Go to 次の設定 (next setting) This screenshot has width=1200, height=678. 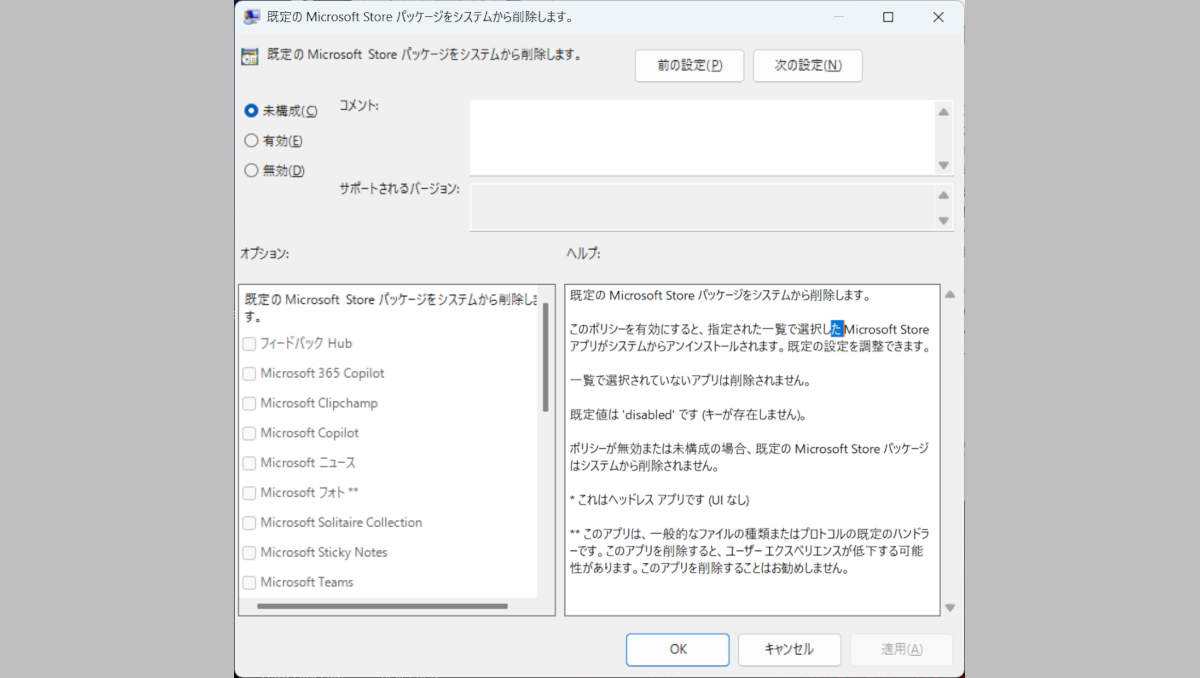point(807,65)
